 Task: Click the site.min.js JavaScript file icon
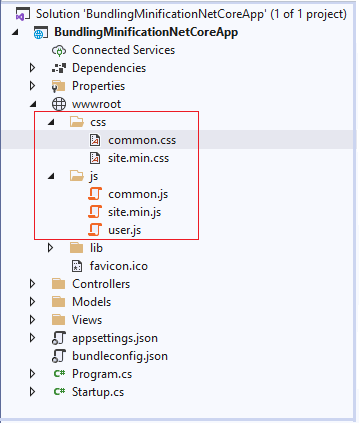(95, 212)
